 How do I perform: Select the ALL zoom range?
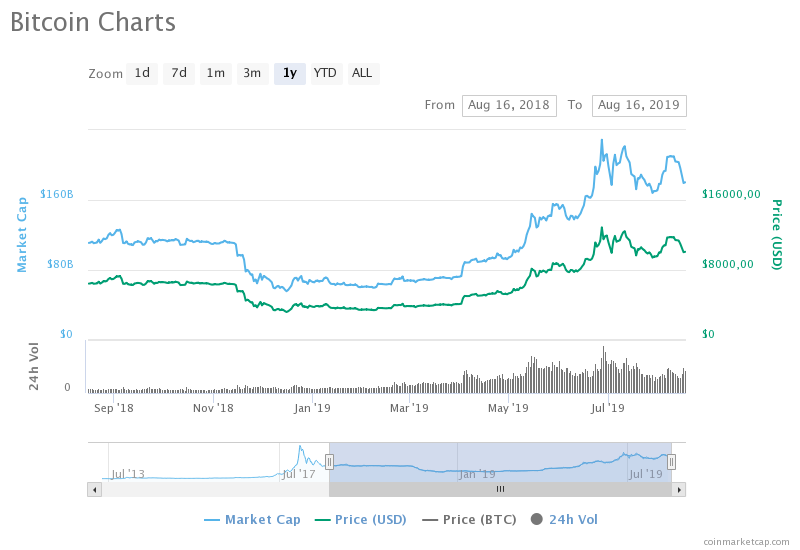pos(362,73)
